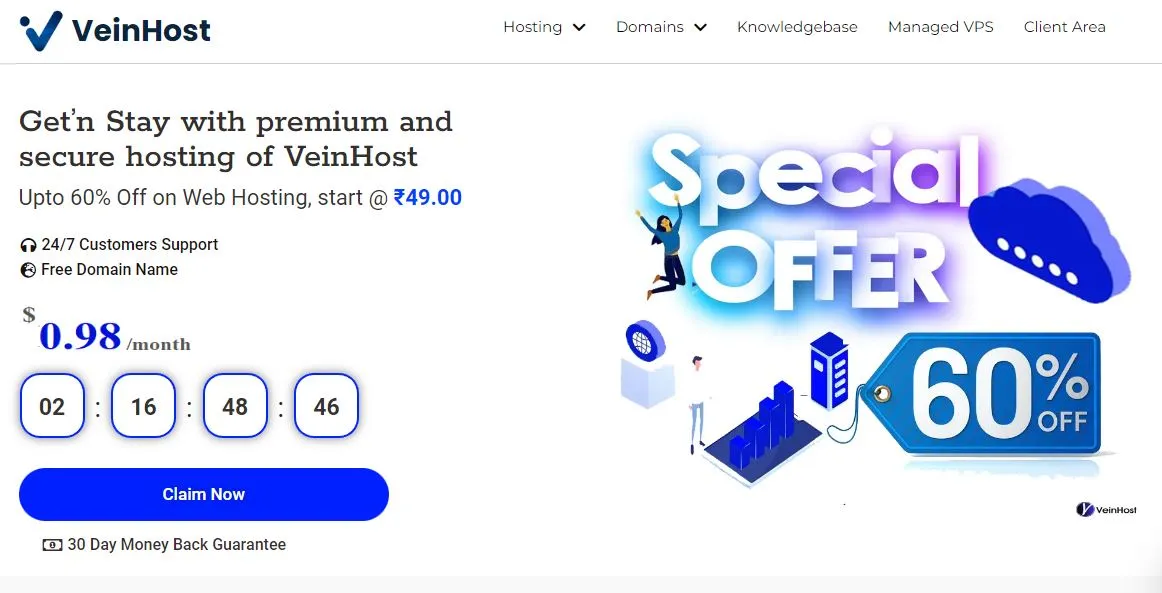This screenshot has height=593, width=1162.
Task: Go to Knowledgebase page
Action: pos(797,27)
